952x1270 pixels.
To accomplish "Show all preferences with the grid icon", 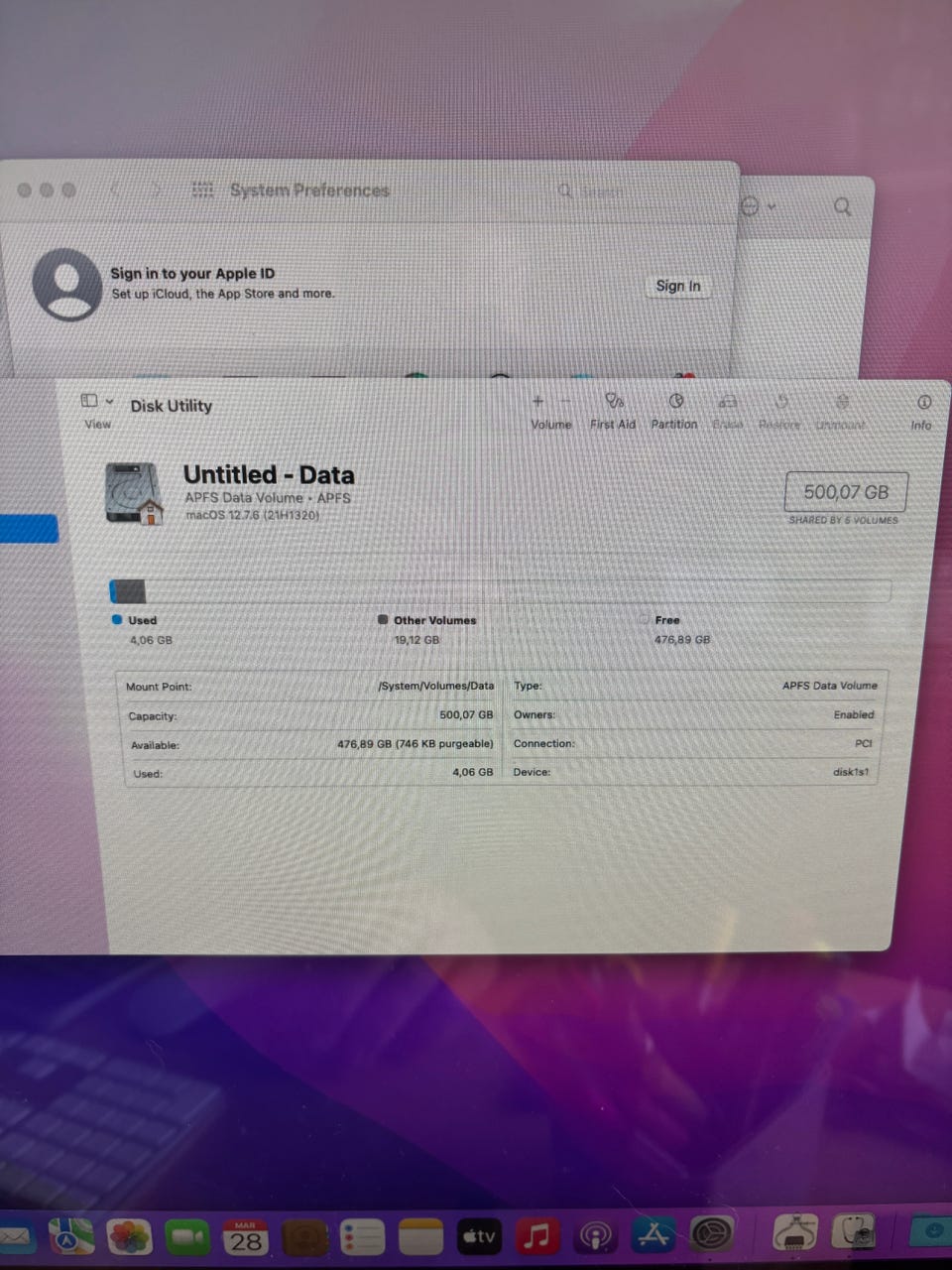I will (202, 189).
